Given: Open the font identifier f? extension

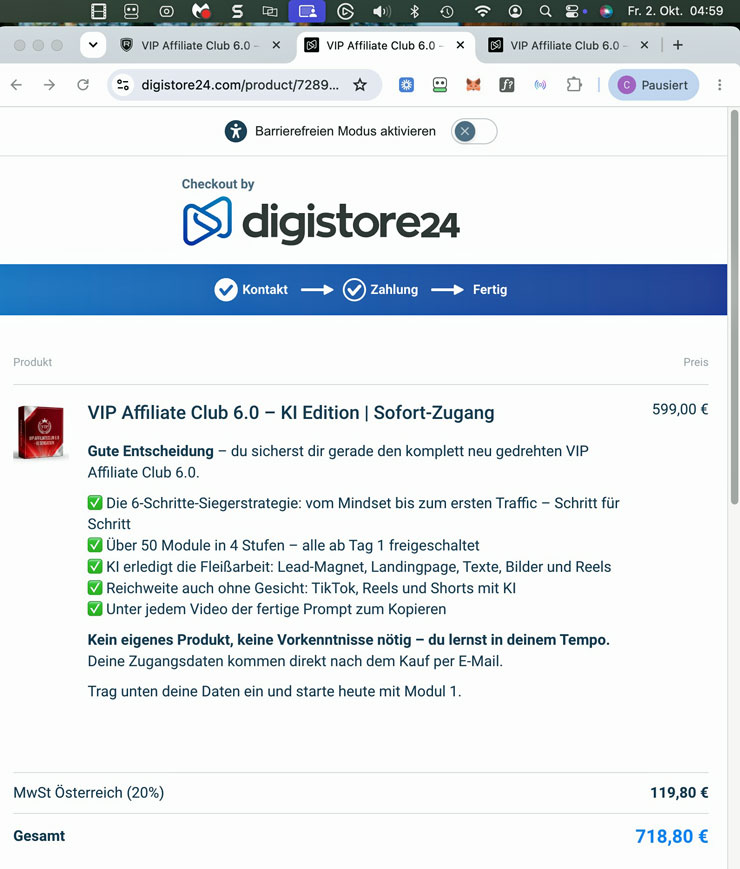Looking at the screenshot, I should [507, 85].
